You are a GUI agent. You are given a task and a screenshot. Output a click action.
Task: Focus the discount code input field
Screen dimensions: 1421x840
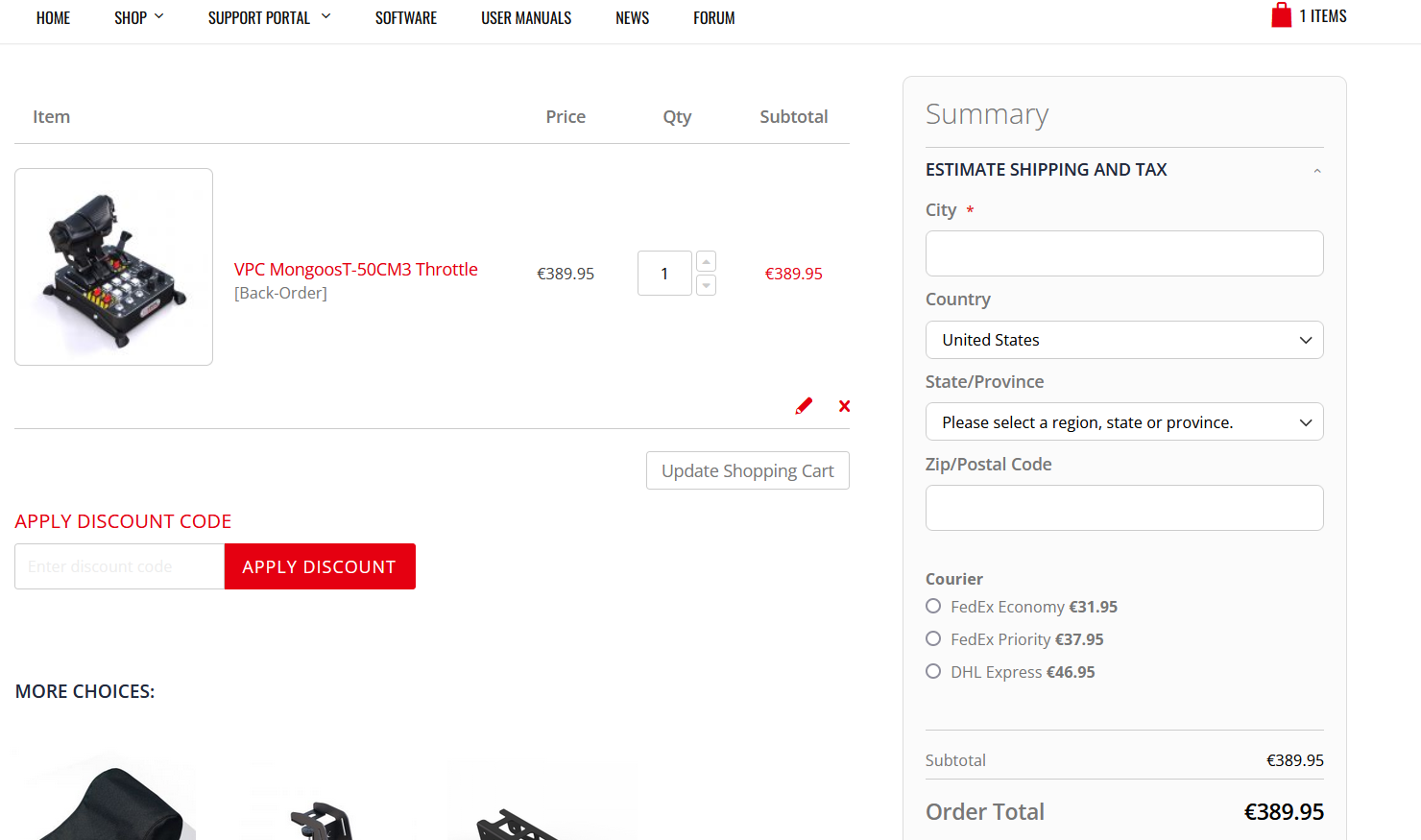tap(119, 566)
